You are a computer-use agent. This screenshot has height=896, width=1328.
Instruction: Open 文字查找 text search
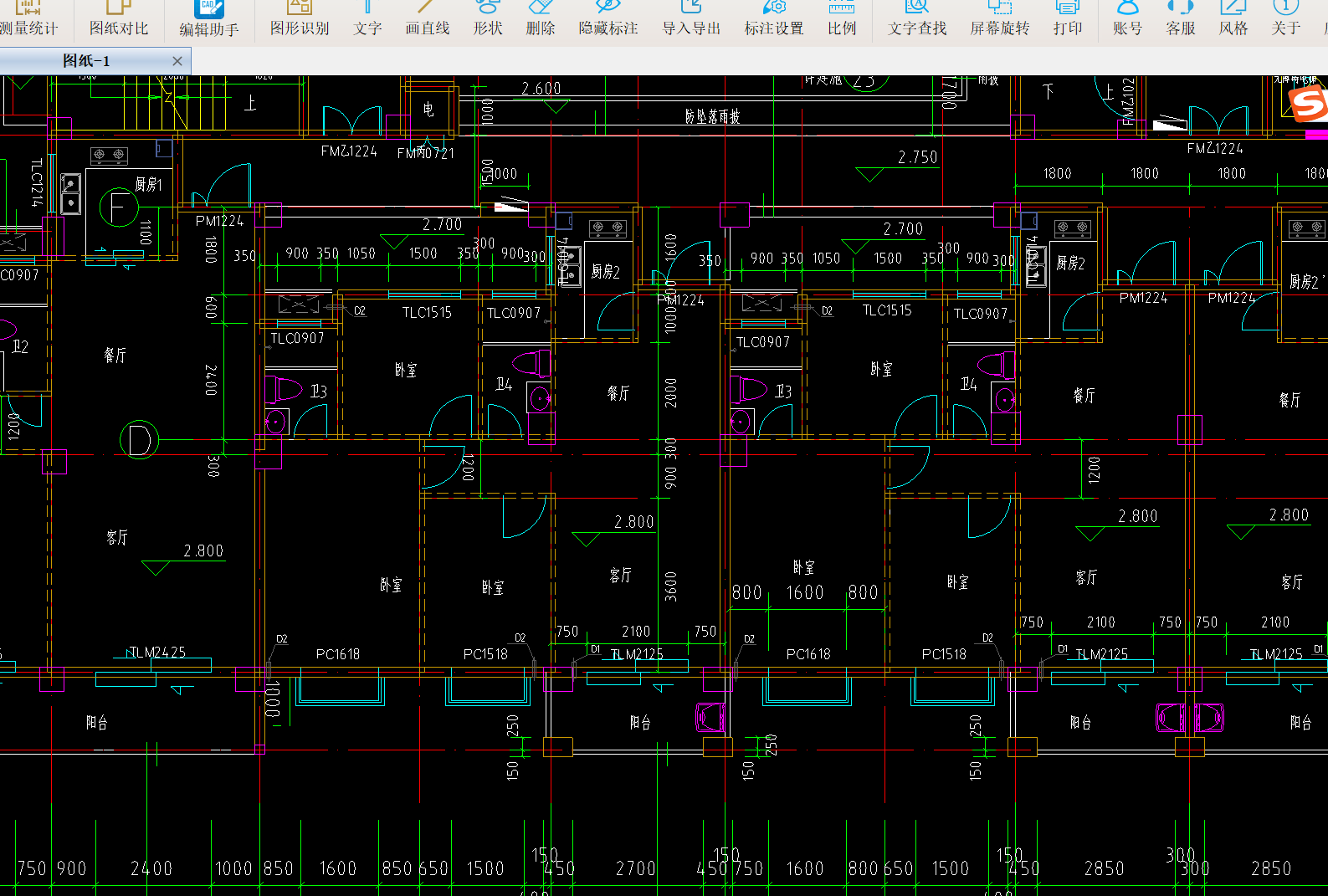(x=917, y=18)
